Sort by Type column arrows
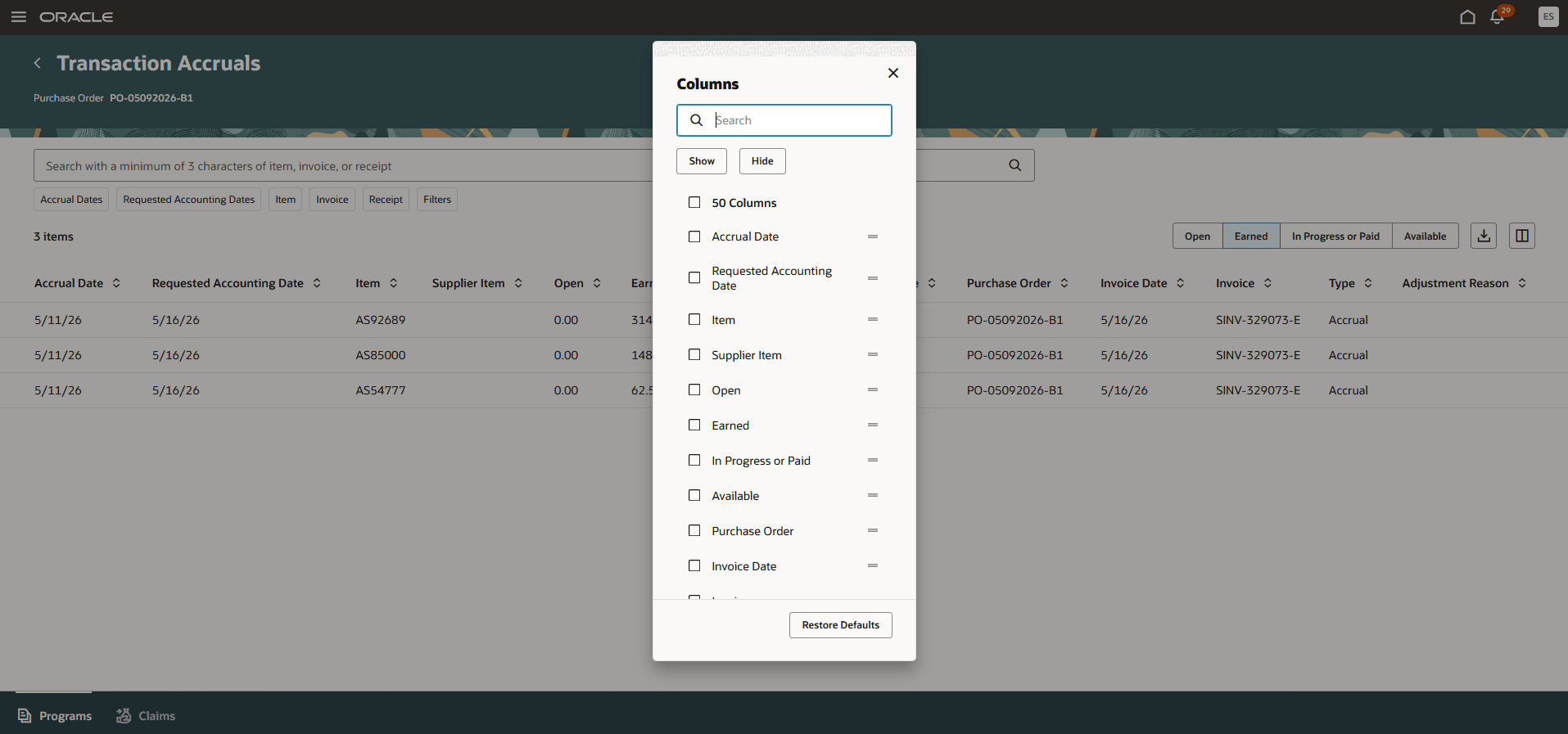 [x=1368, y=283]
